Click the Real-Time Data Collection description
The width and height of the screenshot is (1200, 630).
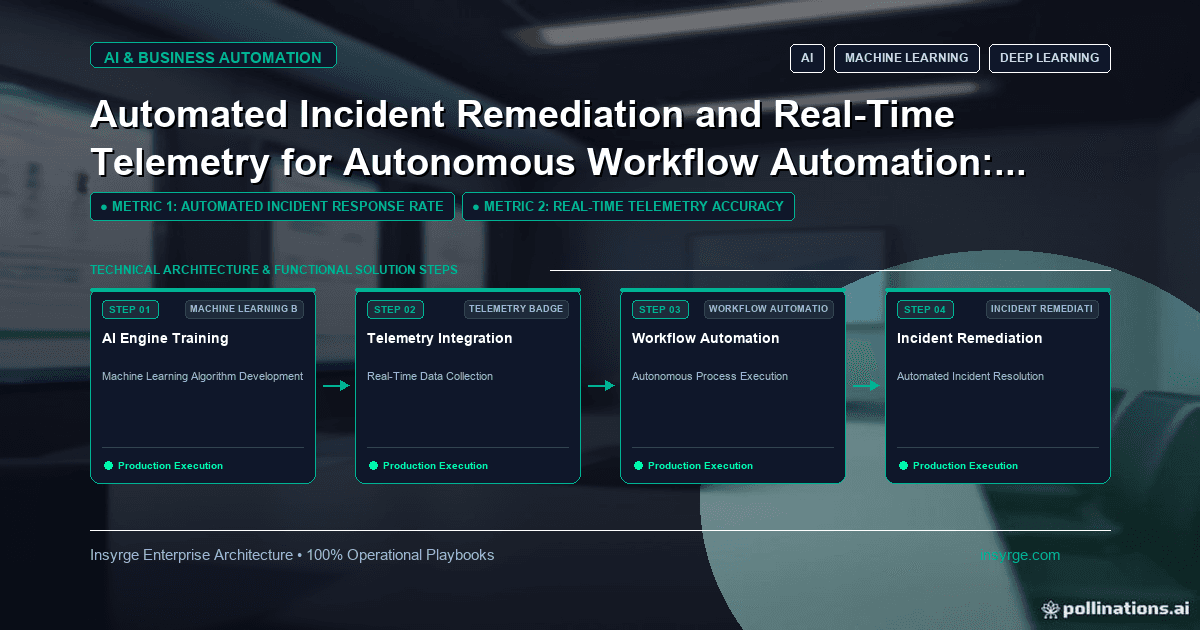pyautogui.click(x=430, y=376)
